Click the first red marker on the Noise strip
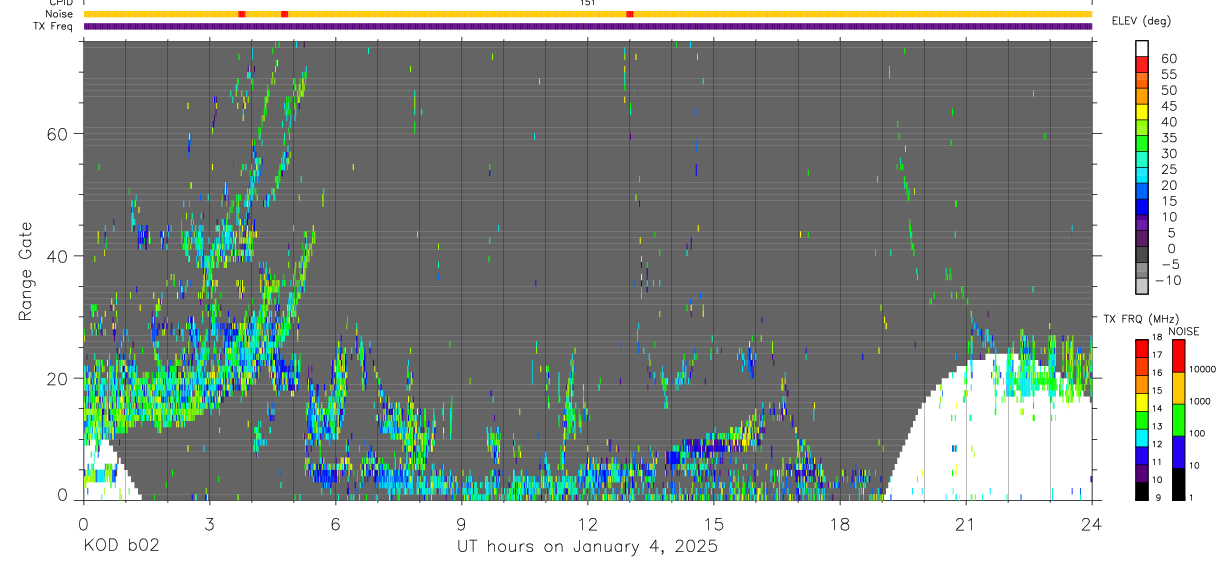This screenshot has height=567, width=1228. coord(242,14)
